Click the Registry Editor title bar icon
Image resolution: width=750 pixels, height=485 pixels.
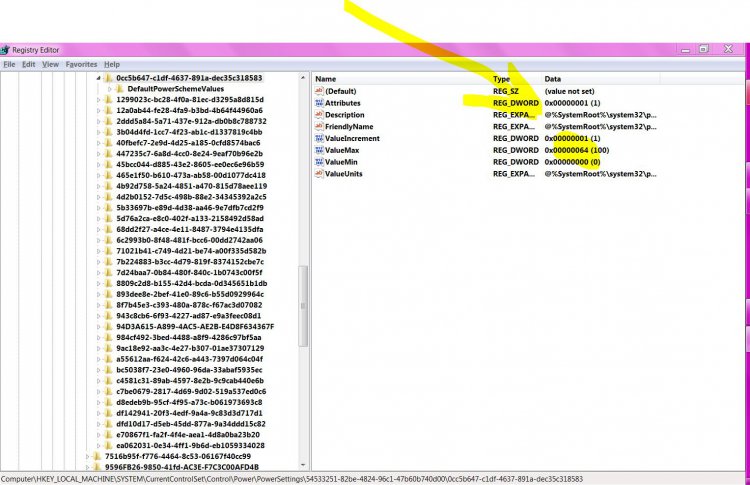click(5, 50)
